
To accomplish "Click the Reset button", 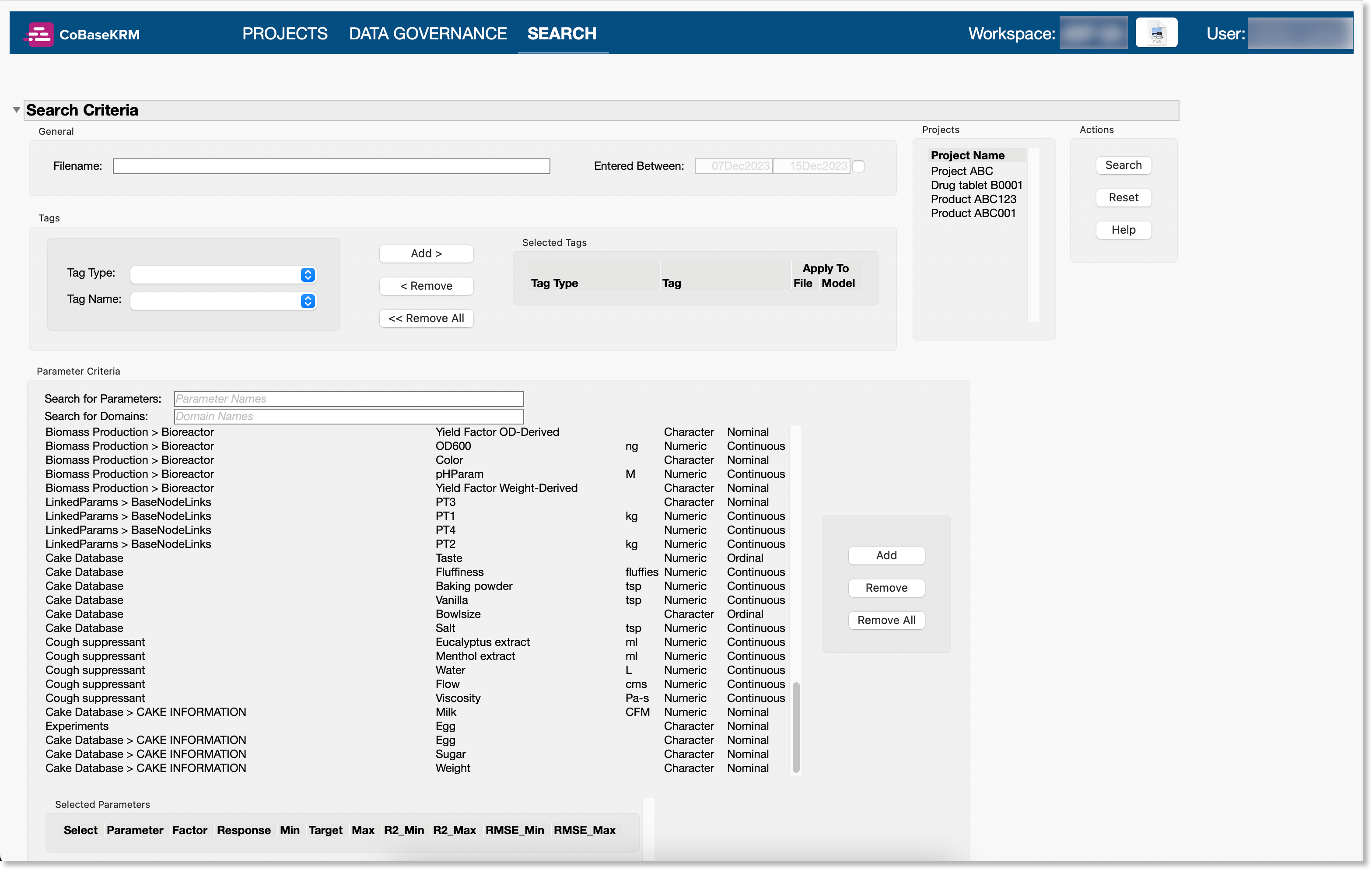I will [1123, 197].
